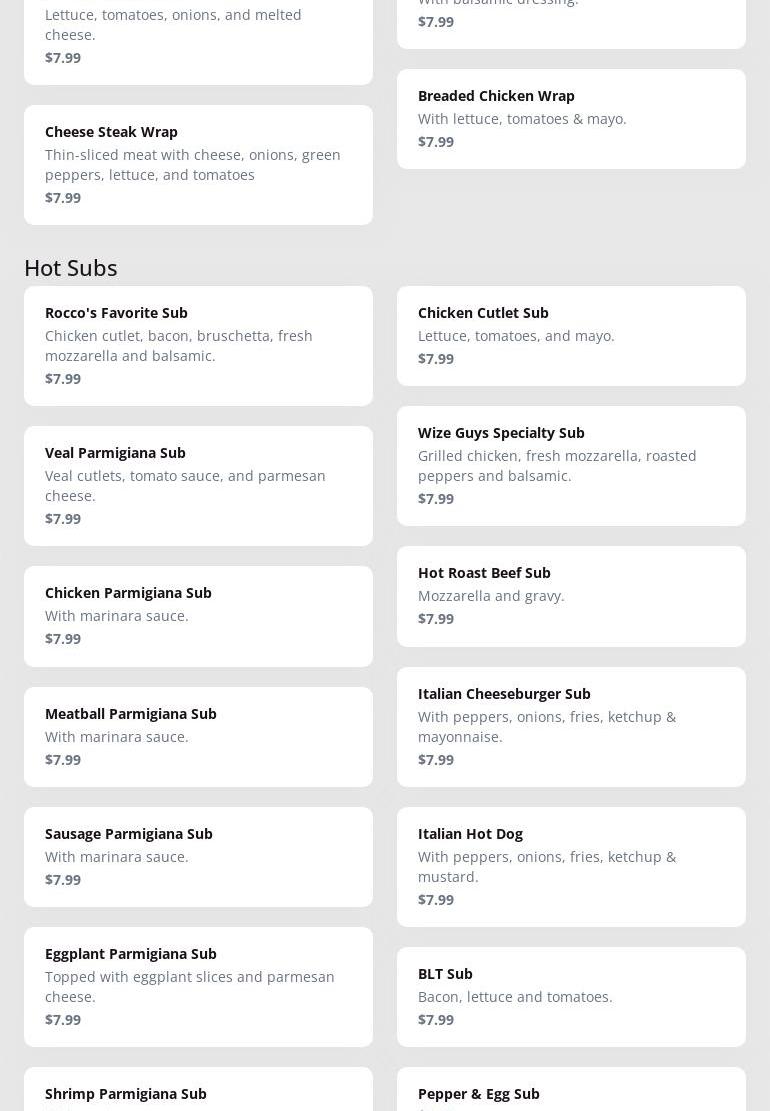Select the Breaded Chicken Wrap card

tap(571, 118)
